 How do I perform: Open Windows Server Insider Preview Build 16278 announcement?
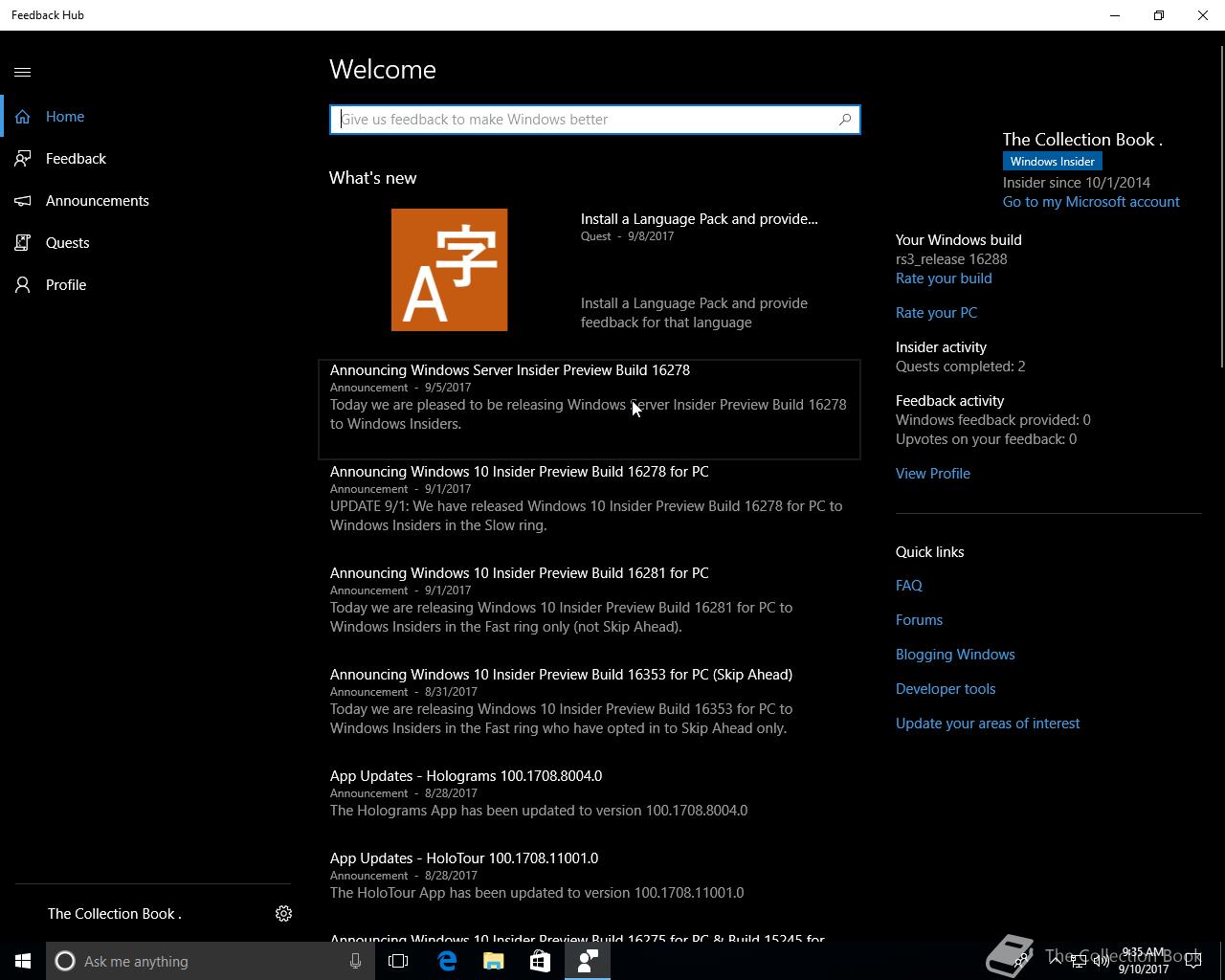tap(590, 410)
